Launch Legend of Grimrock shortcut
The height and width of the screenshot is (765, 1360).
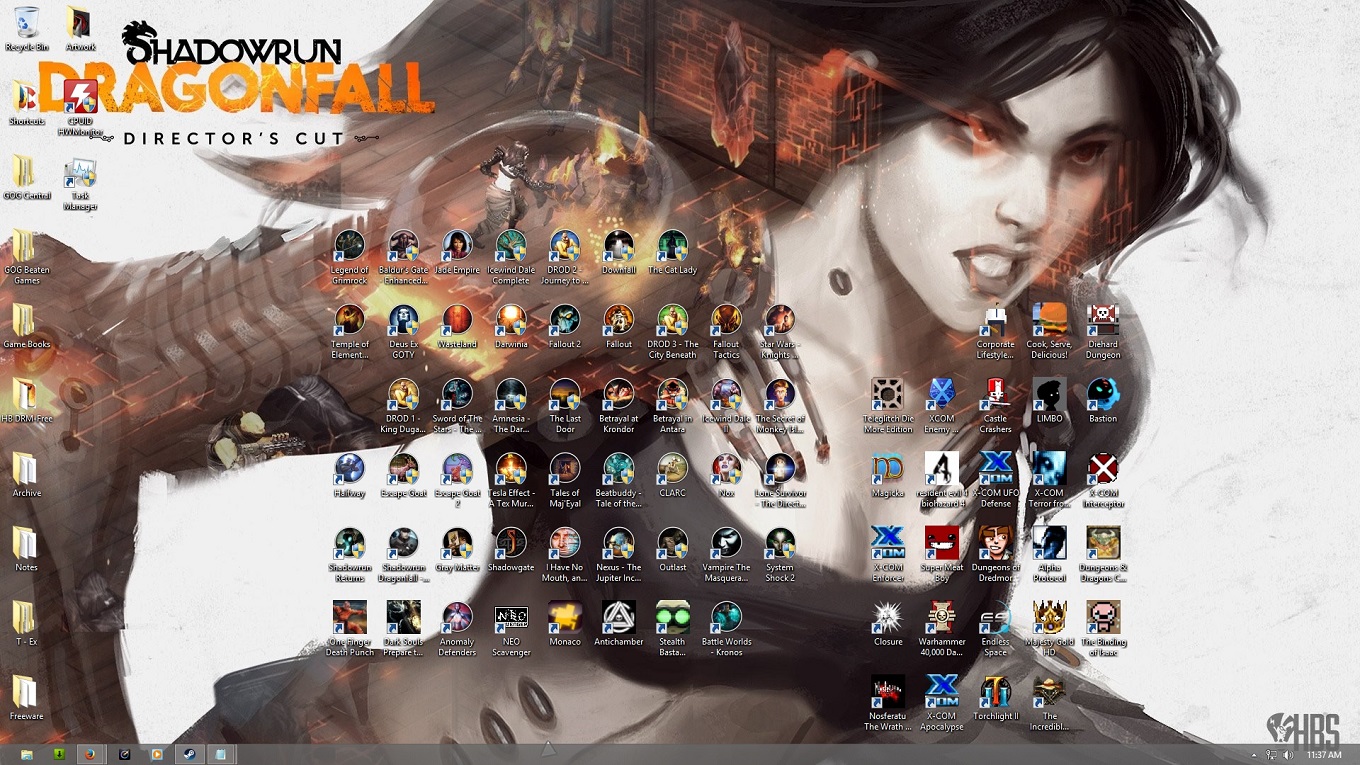(350, 258)
